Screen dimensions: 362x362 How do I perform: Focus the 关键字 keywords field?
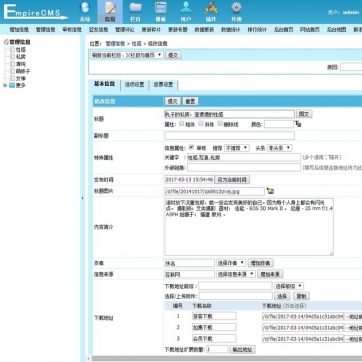point(244,157)
